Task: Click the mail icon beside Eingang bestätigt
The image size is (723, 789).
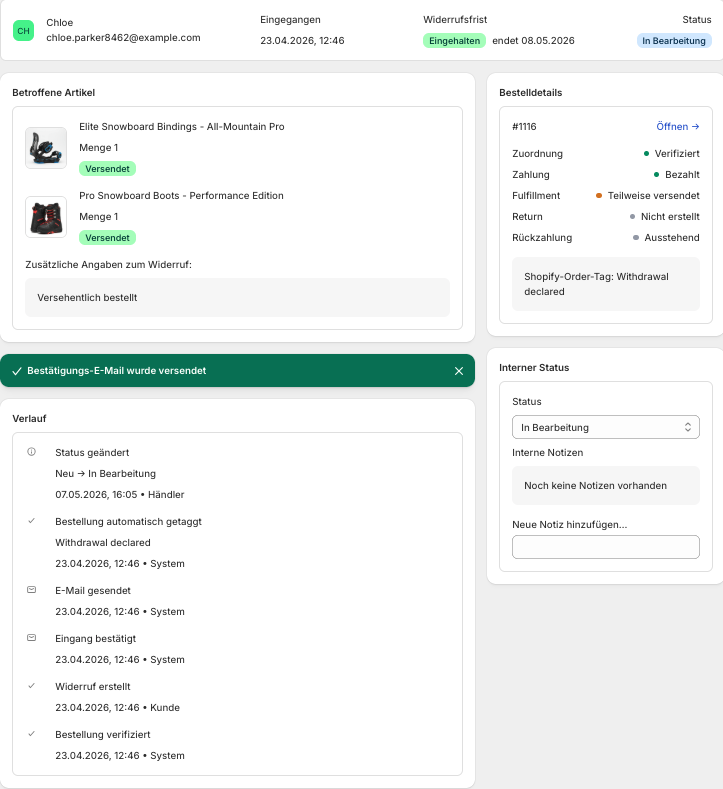Action: [x=31, y=638]
